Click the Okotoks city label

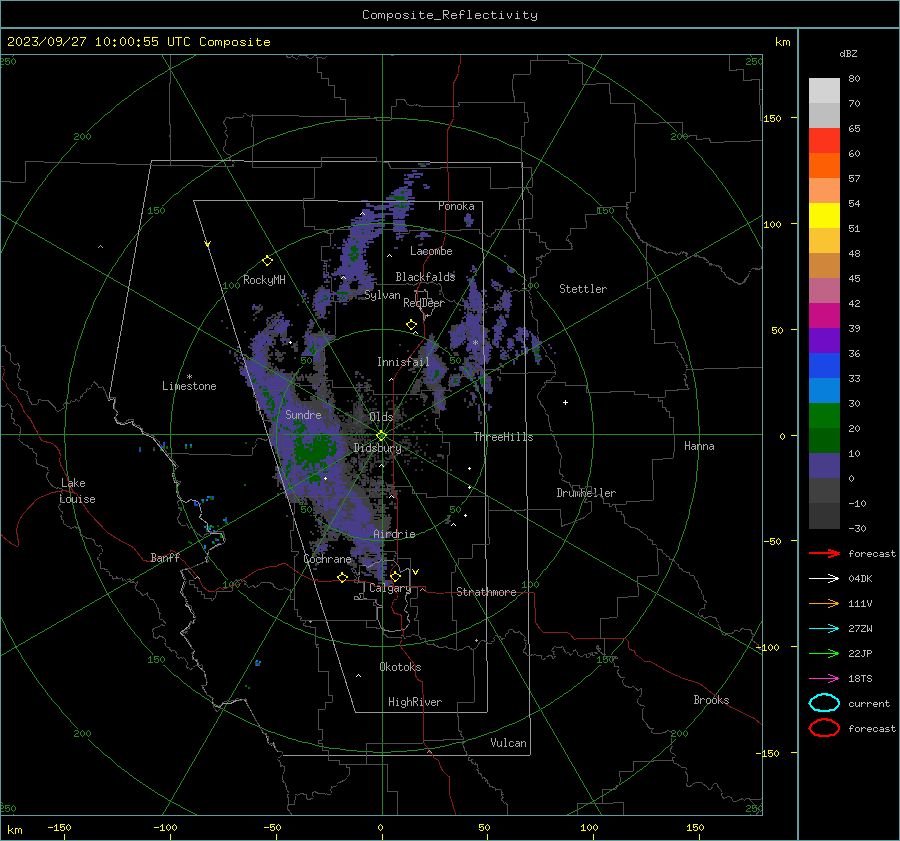[400, 667]
